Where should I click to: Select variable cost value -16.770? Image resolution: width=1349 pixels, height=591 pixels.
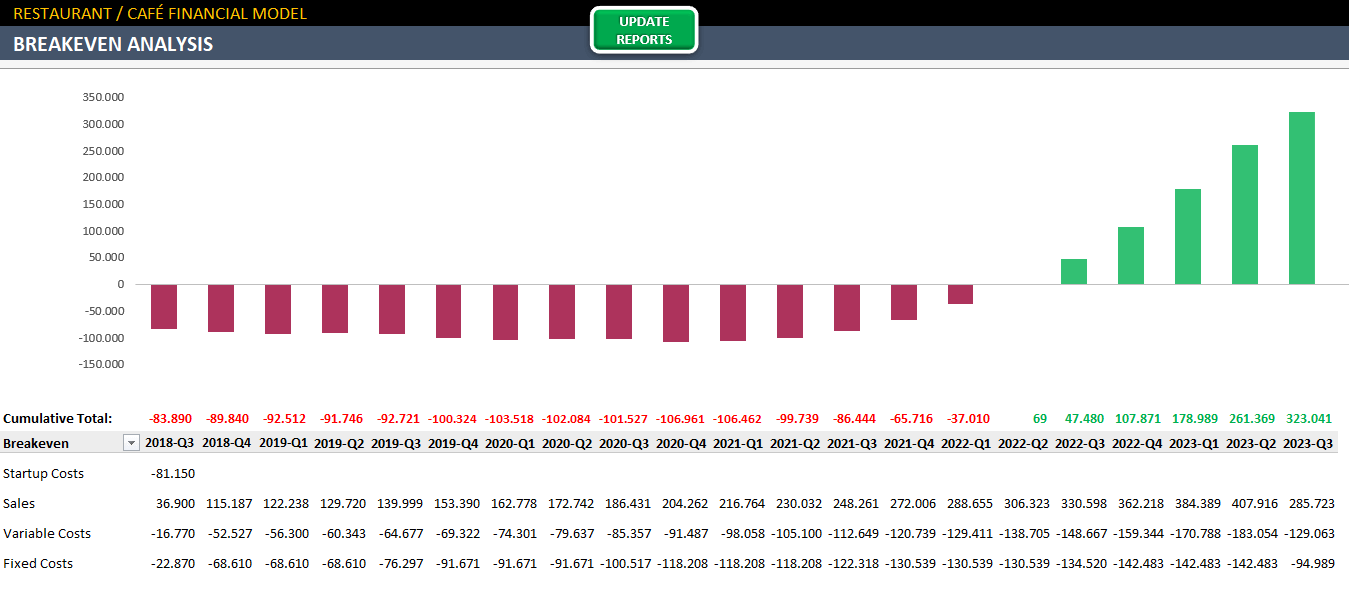coord(172,533)
